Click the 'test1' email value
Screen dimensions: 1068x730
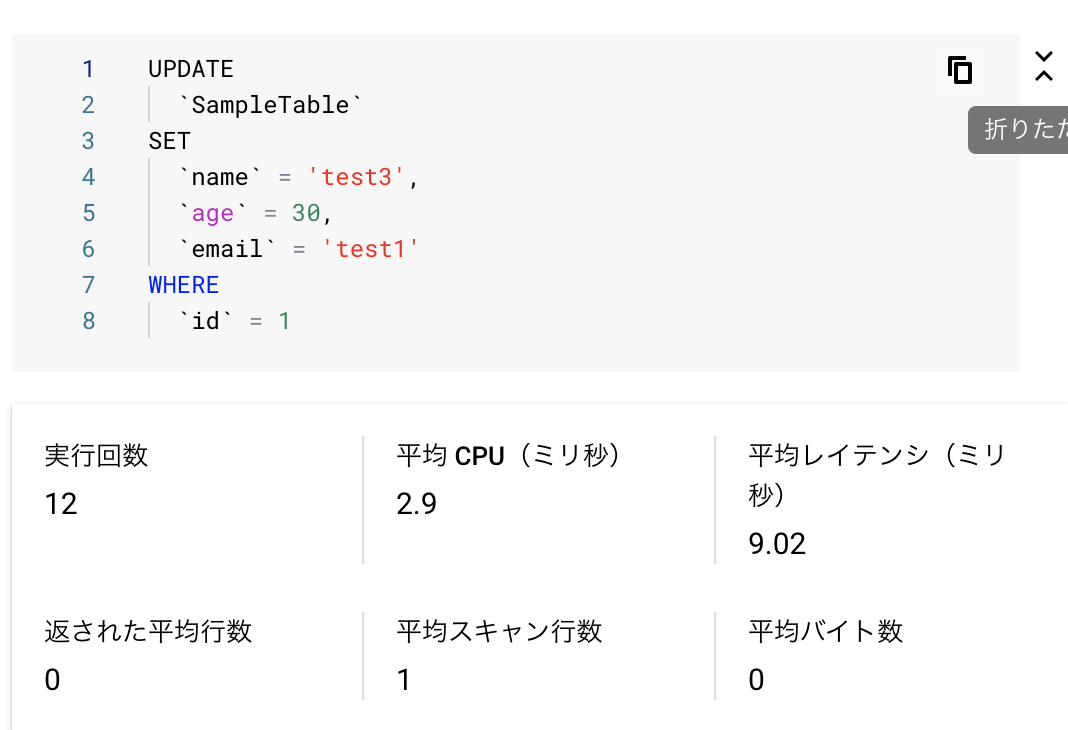point(370,249)
